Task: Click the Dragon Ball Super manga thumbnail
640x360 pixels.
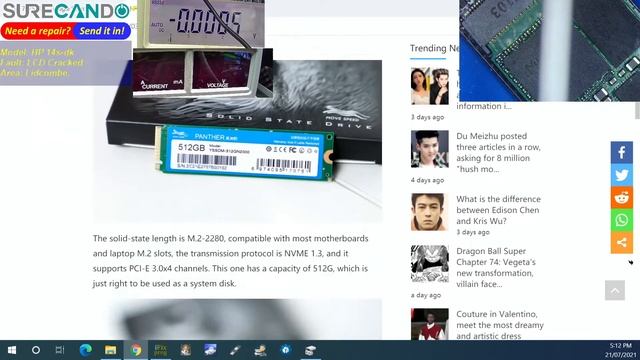Action: click(429, 264)
